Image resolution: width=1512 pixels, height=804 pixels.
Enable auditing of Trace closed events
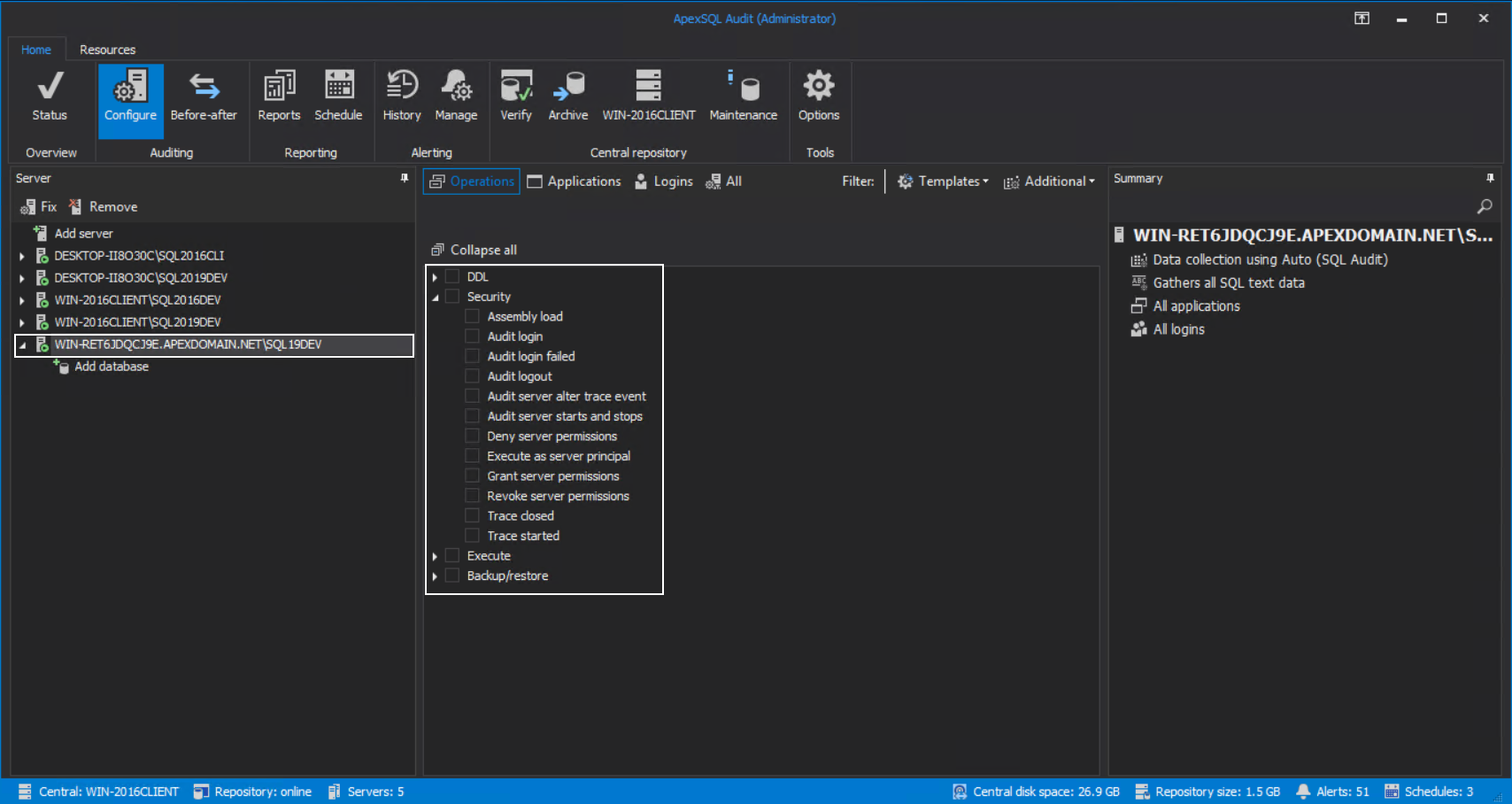click(x=472, y=515)
